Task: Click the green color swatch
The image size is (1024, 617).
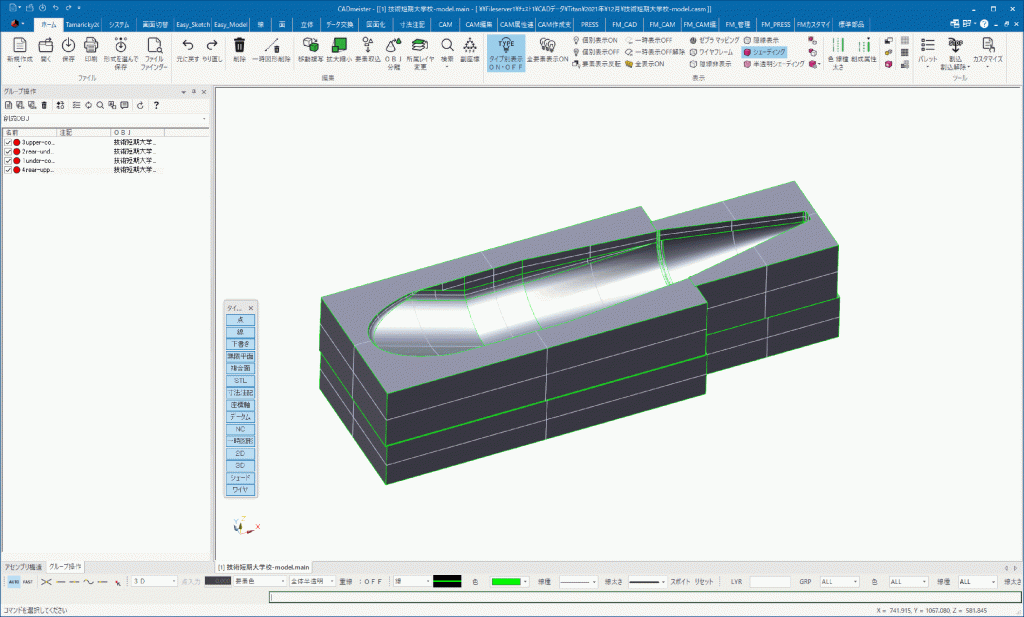Action: (x=510, y=581)
